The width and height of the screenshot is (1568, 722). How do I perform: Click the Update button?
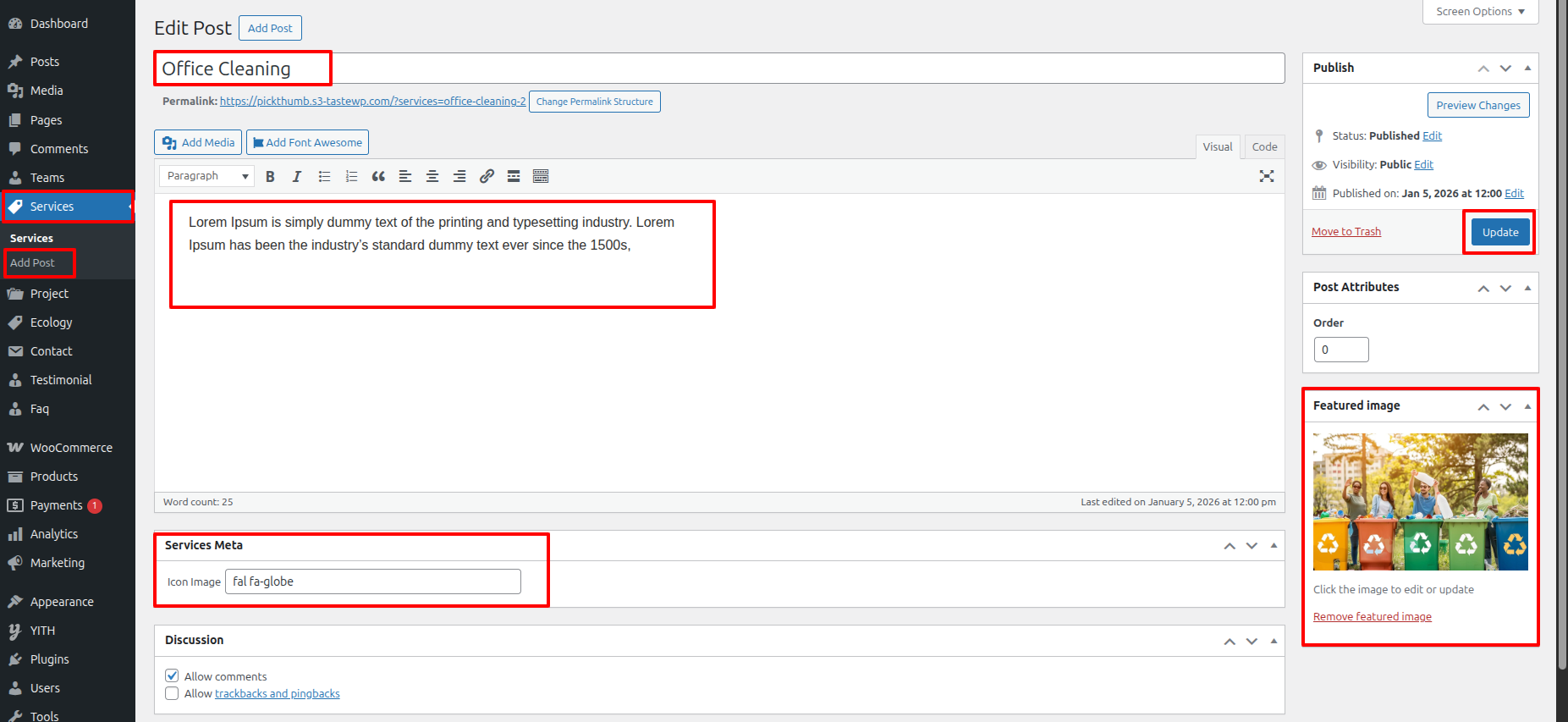[1499, 232]
